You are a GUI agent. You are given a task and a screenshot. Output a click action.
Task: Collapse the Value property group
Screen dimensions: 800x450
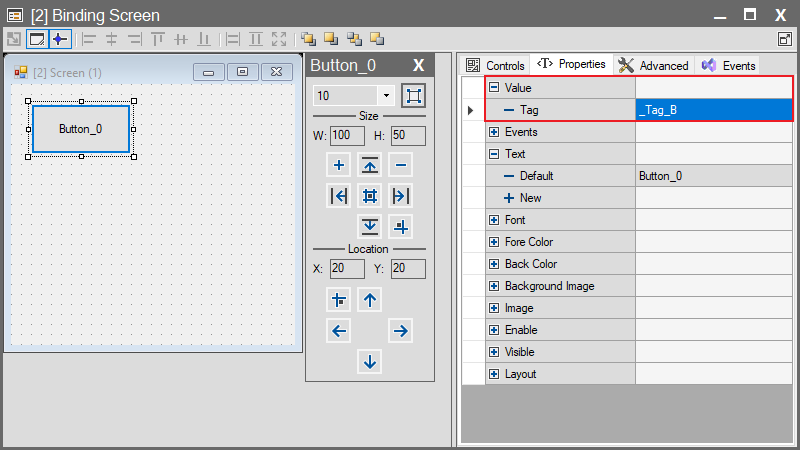[494, 88]
